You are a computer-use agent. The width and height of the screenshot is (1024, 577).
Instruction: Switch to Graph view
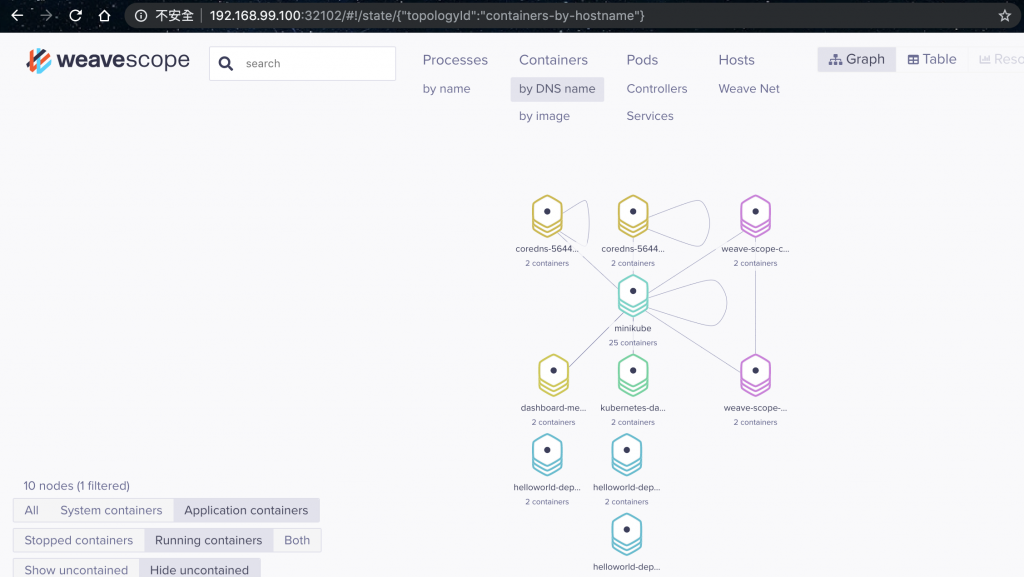[x=857, y=59]
